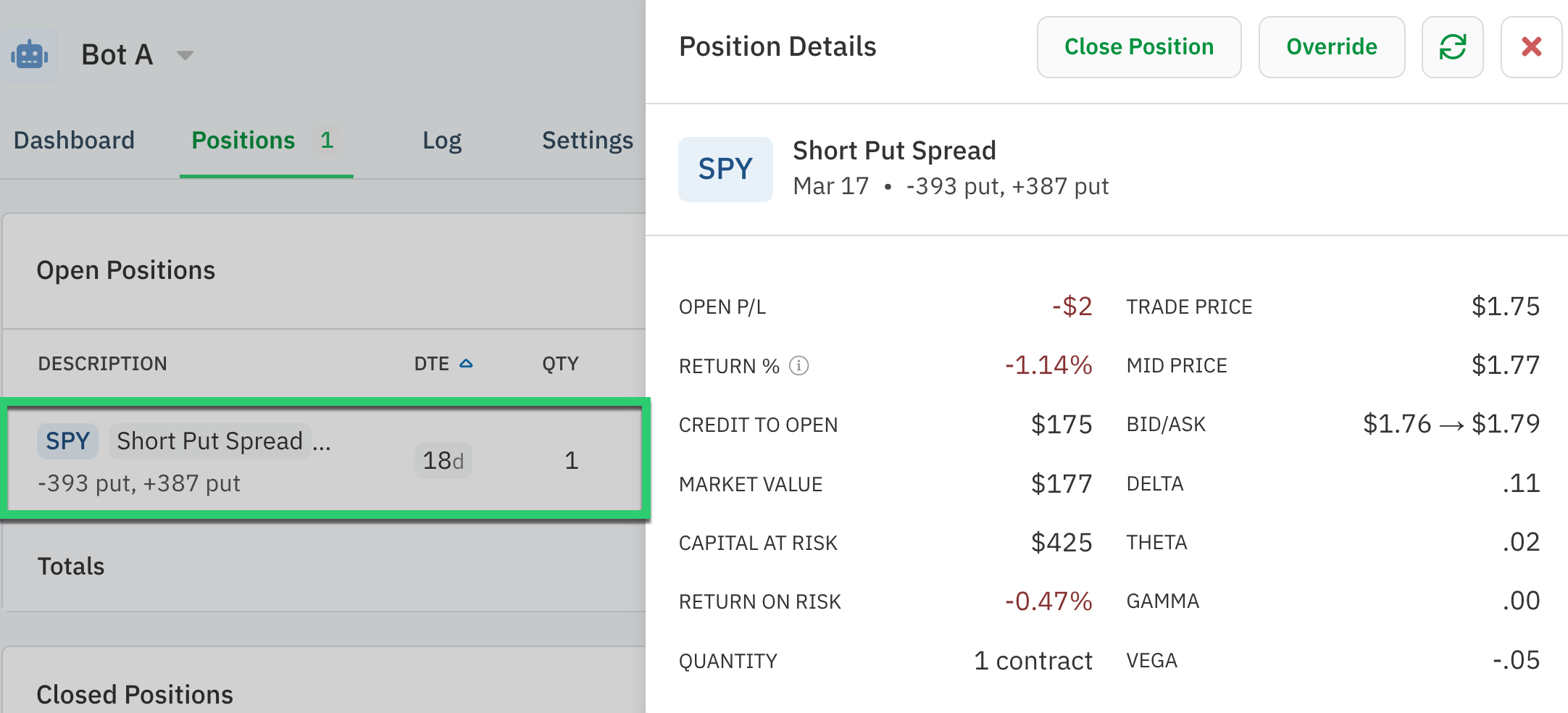
Task: Select the Log tab
Action: point(441,140)
